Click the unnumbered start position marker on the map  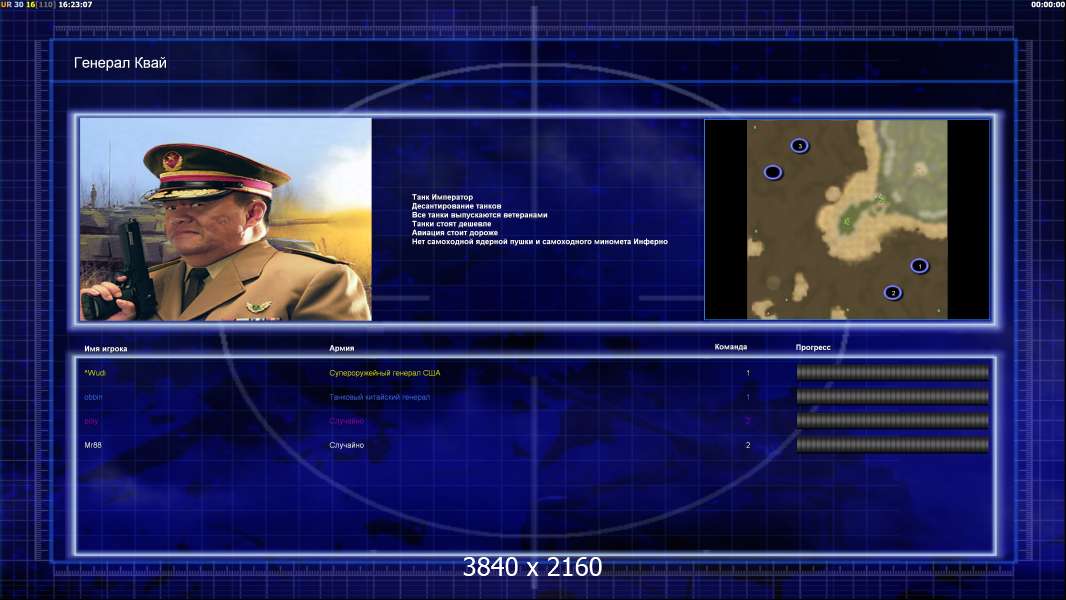(772, 172)
